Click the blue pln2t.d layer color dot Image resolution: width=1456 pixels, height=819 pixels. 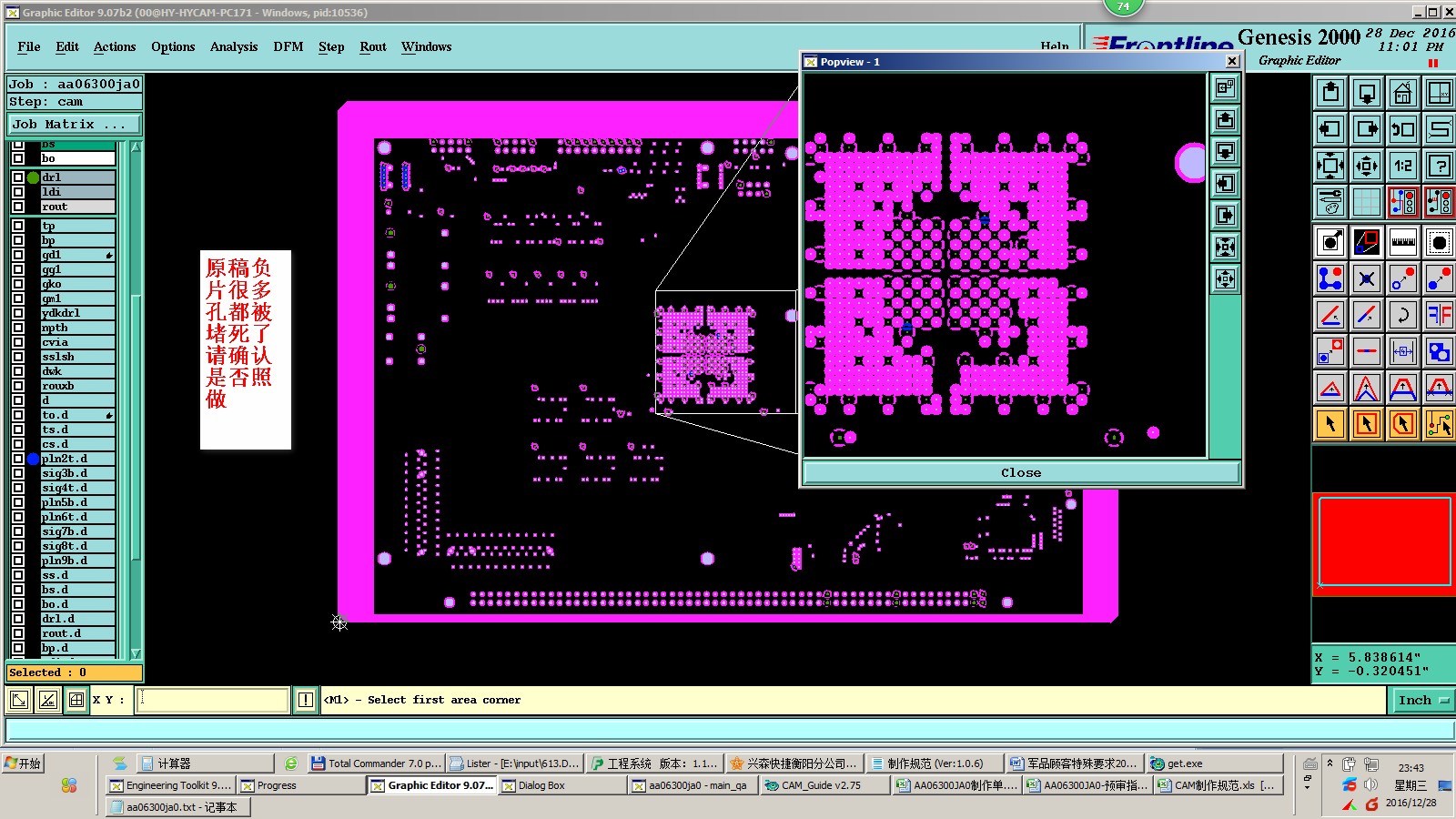(x=34, y=459)
